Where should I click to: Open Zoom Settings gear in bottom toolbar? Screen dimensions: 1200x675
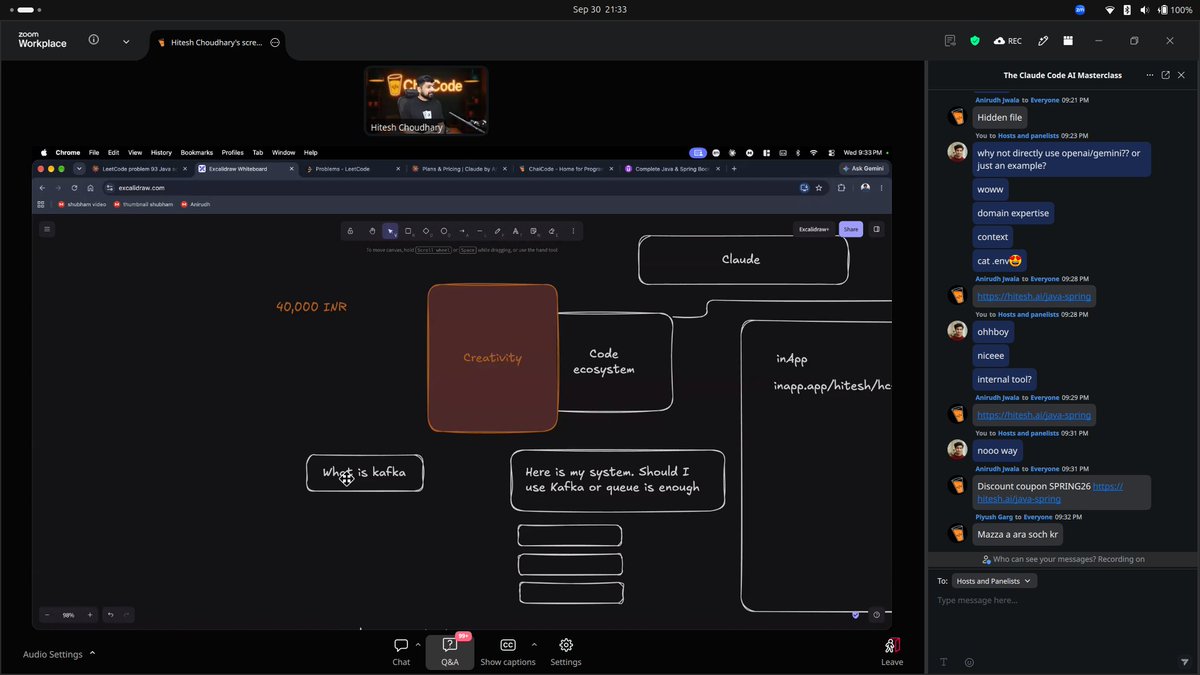coord(566,652)
